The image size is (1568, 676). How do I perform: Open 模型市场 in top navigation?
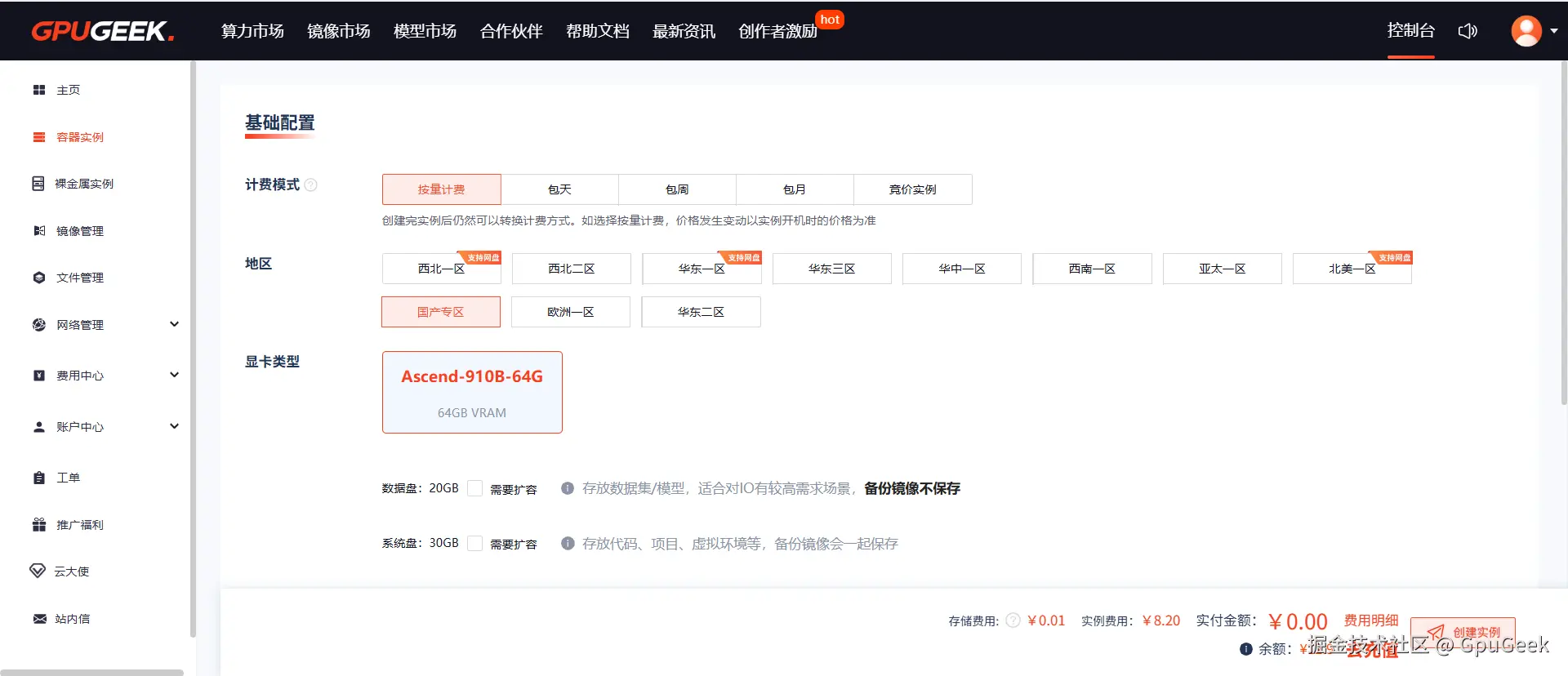point(425,31)
